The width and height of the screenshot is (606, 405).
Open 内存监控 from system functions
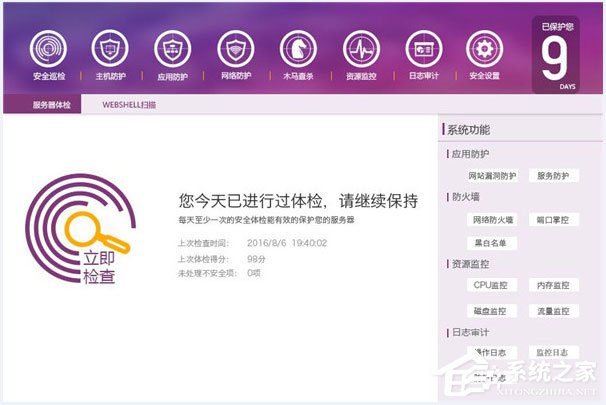click(553, 285)
